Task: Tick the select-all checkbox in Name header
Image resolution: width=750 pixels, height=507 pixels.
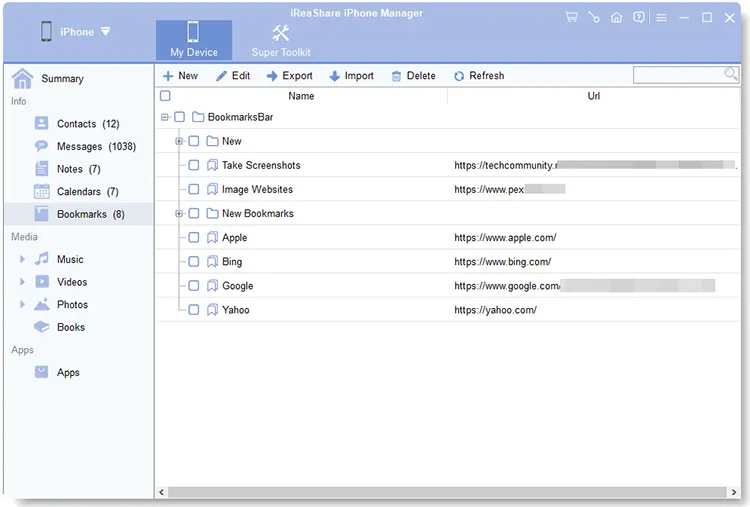Action: (165, 96)
